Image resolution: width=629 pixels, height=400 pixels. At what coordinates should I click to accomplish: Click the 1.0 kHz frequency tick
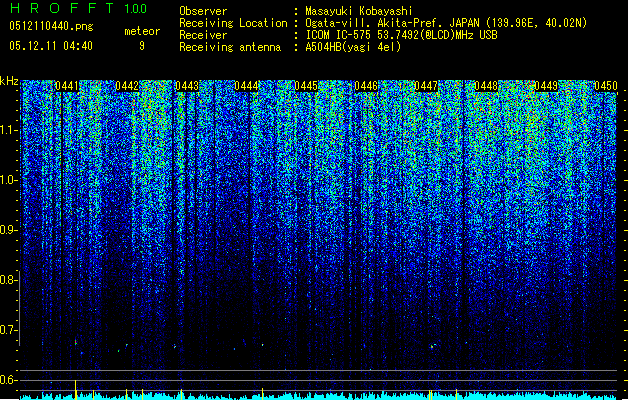pos(9,180)
